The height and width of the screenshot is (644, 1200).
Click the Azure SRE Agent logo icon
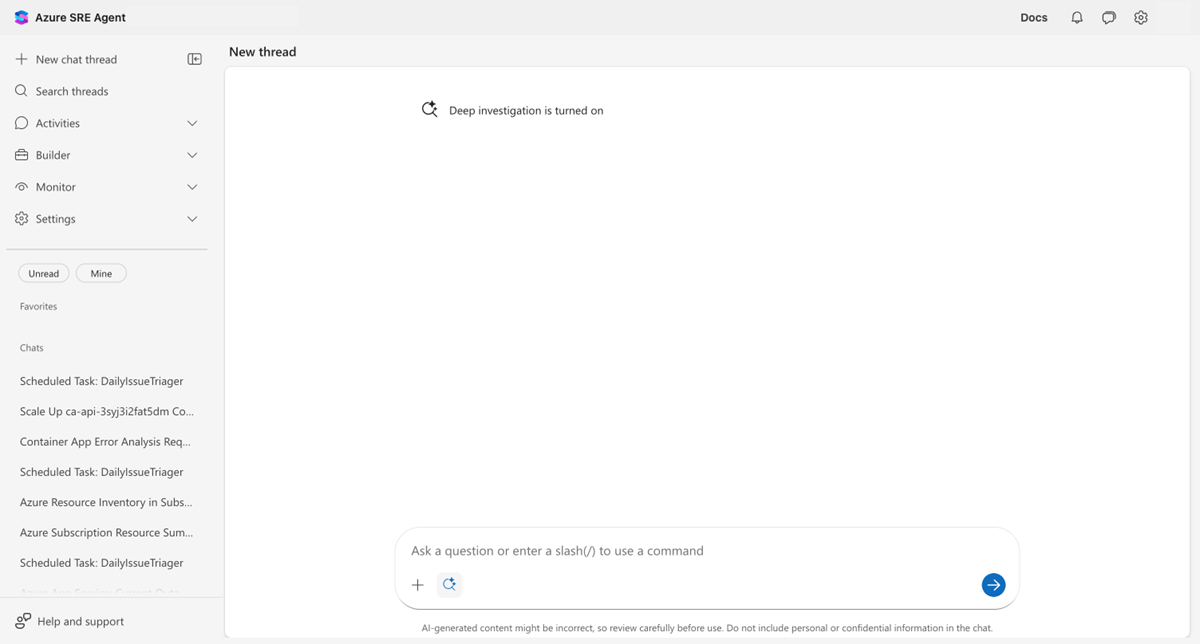click(x=22, y=18)
